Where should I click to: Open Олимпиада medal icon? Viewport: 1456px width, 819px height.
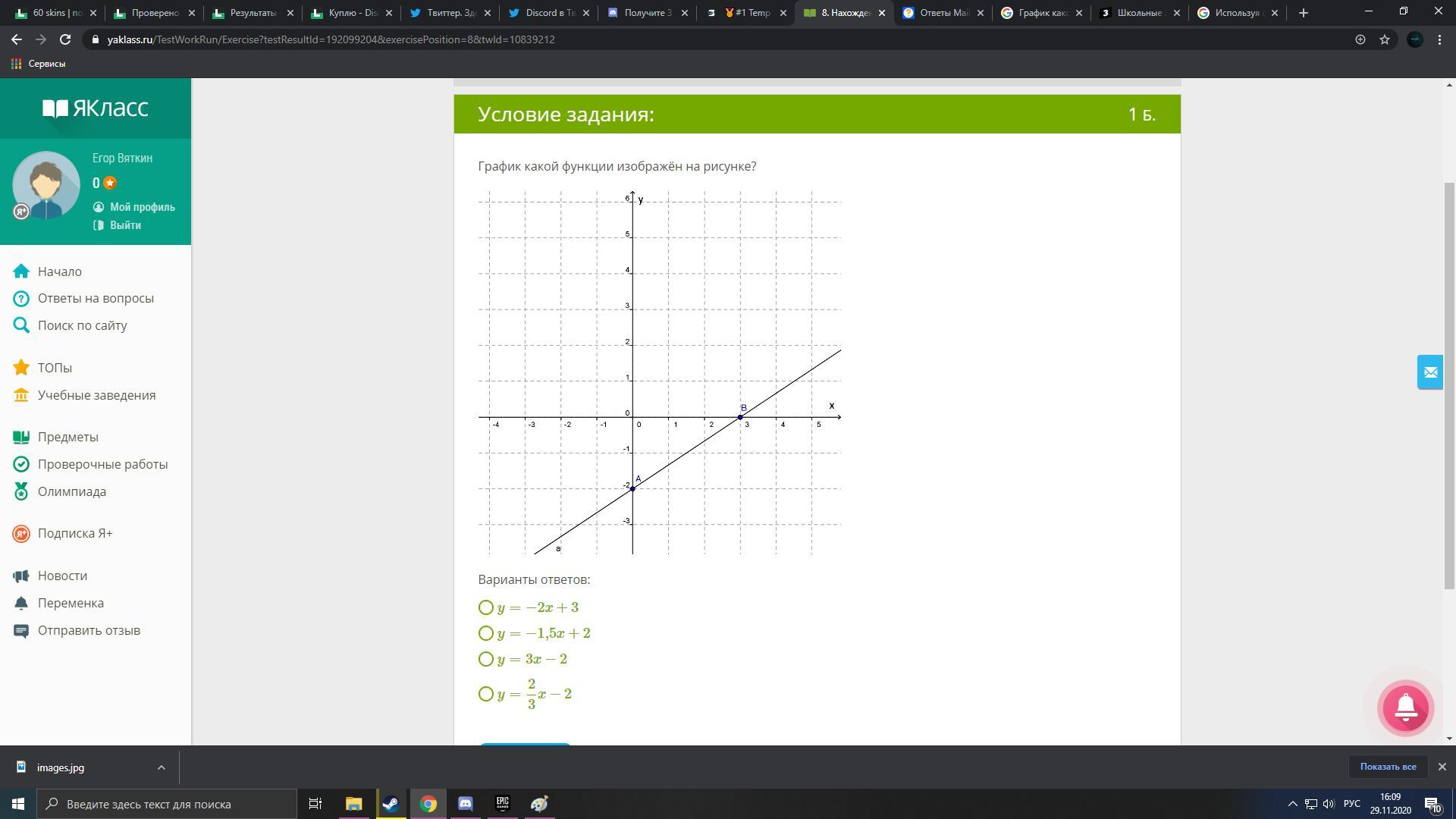pyautogui.click(x=21, y=491)
